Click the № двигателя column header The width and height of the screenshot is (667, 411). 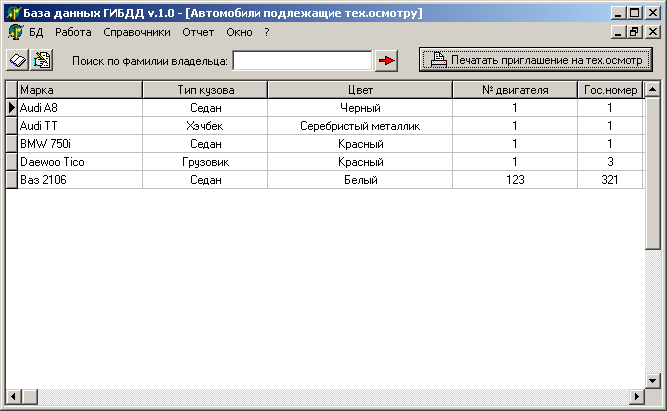pyautogui.click(x=515, y=90)
